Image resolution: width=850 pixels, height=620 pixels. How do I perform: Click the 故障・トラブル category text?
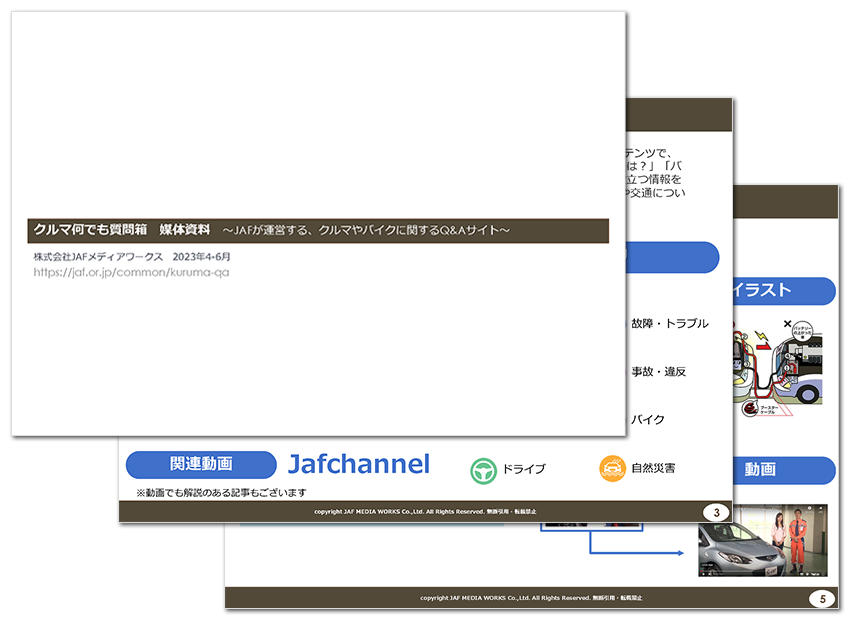point(669,324)
